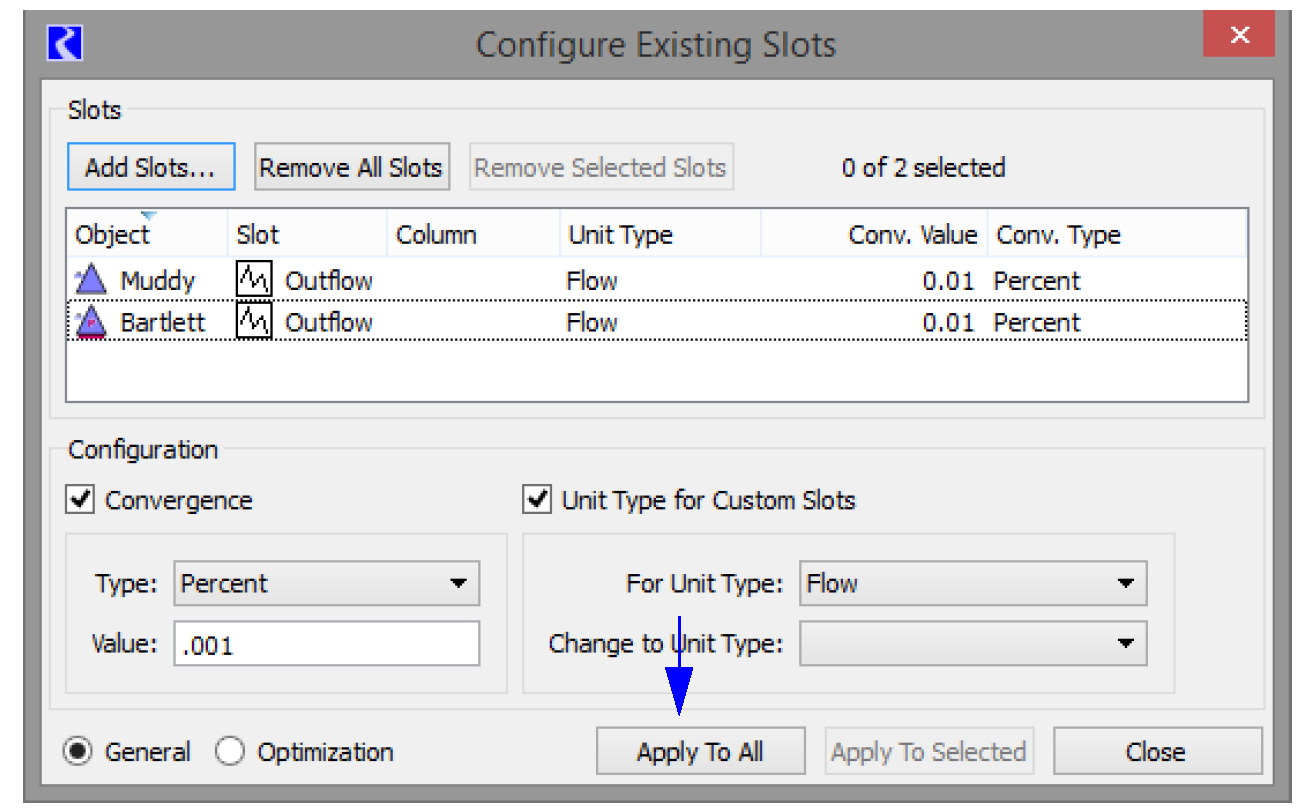Click the Apply To All button
1305x809 pixels.
700,752
